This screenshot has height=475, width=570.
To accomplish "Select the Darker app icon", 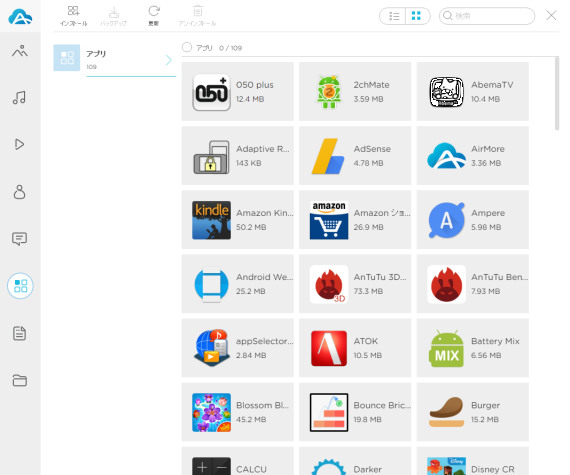I will click(x=329, y=467).
